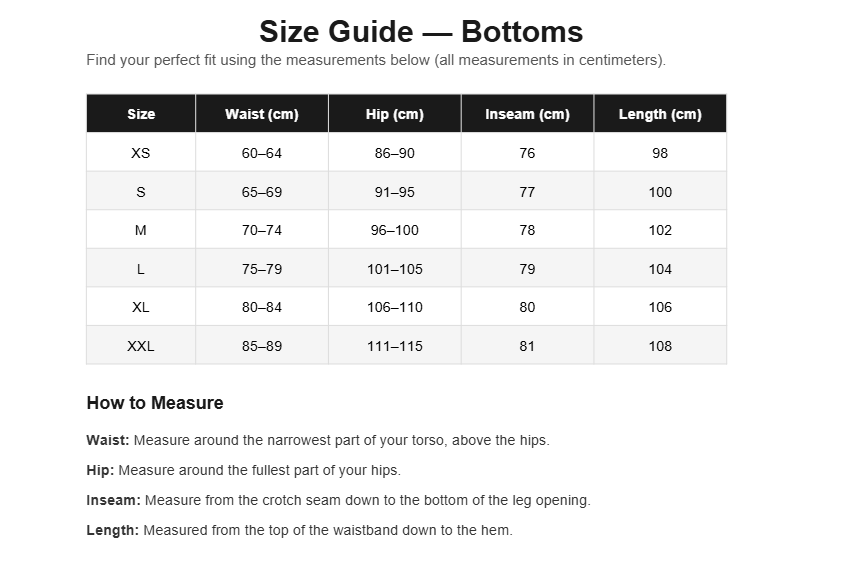
Task: Click the Size Guide — Bottoms heading
Action: tap(421, 31)
